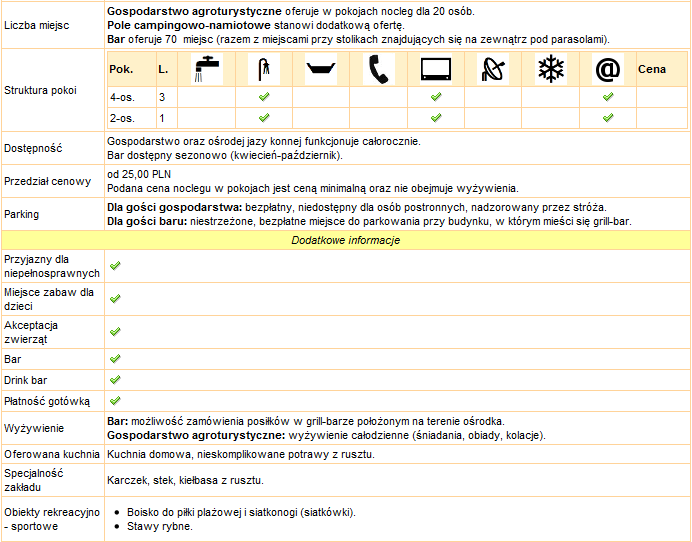The height and width of the screenshot is (542, 692).
Task: Click the 'Liczba miejsc' row label
Action: 37,26
